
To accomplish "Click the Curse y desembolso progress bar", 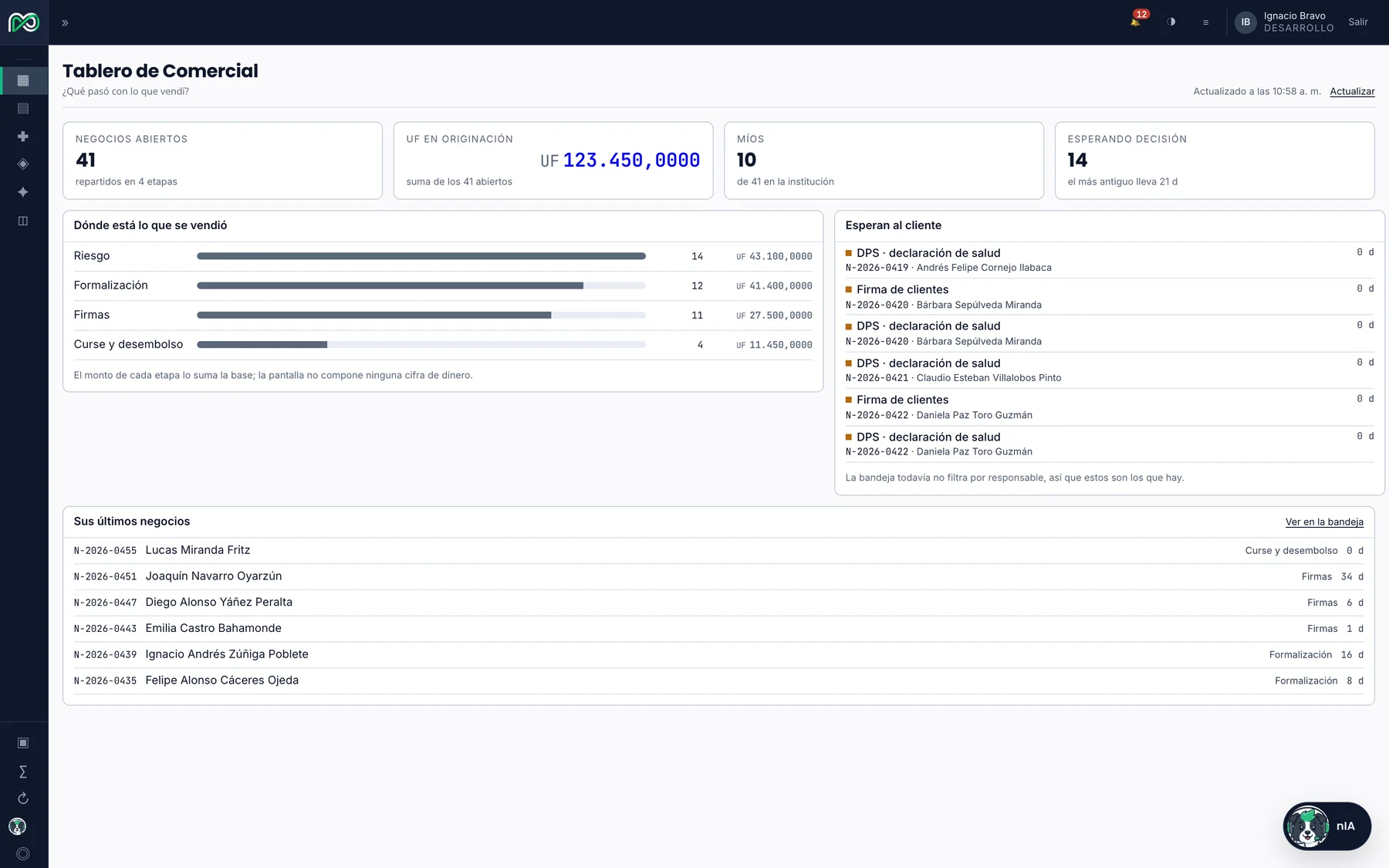I will click(421, 345).
